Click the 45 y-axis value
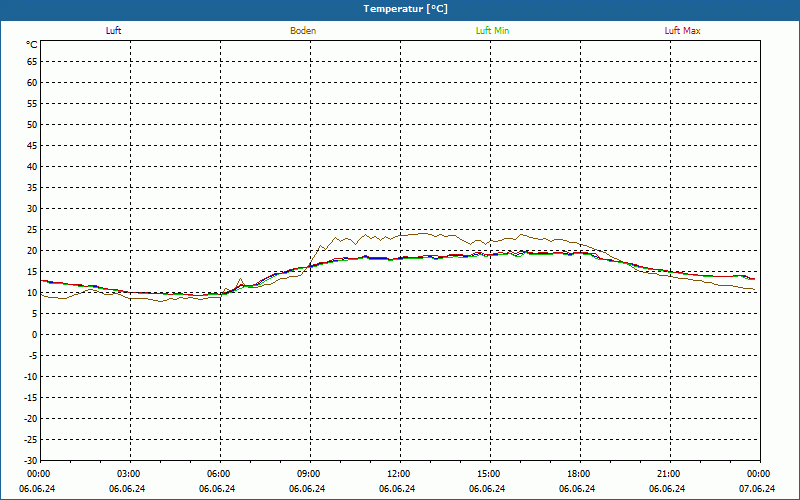 32,146
